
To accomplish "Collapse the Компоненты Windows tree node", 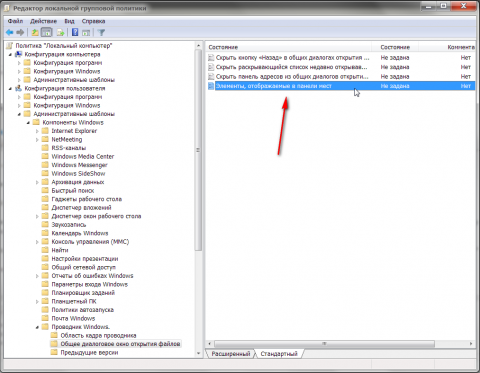I will 28,123.
